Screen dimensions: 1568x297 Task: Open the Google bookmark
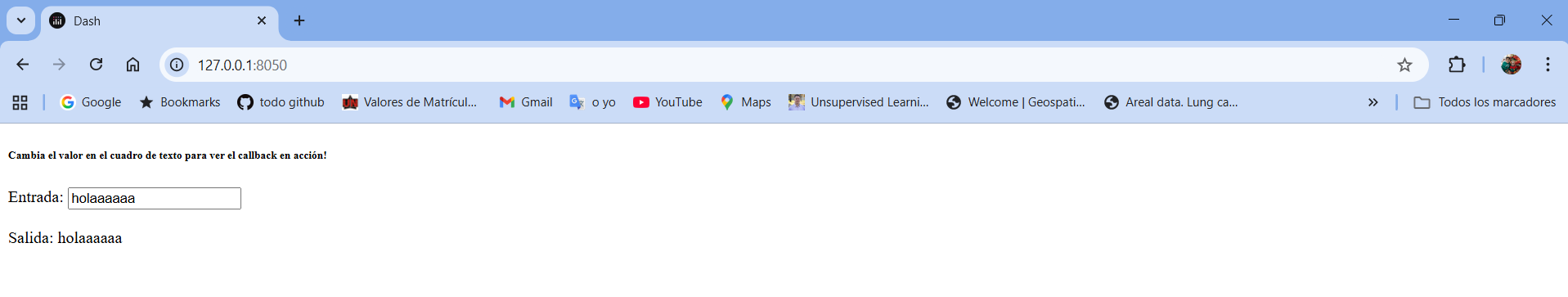[x=91, y=102]
